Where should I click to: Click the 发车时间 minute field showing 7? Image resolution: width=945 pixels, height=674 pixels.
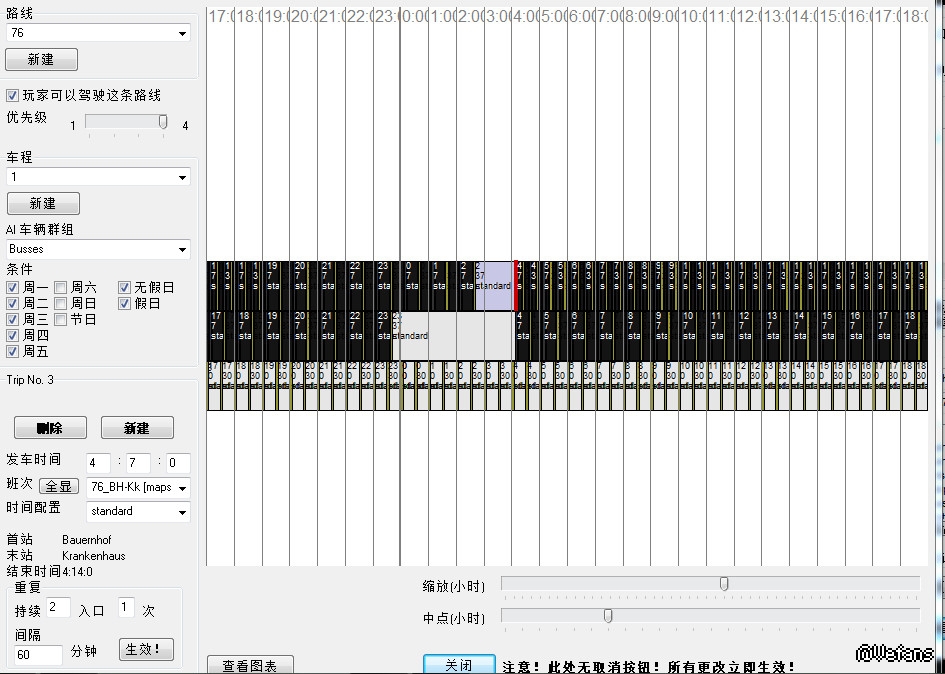tap(138, 463)
